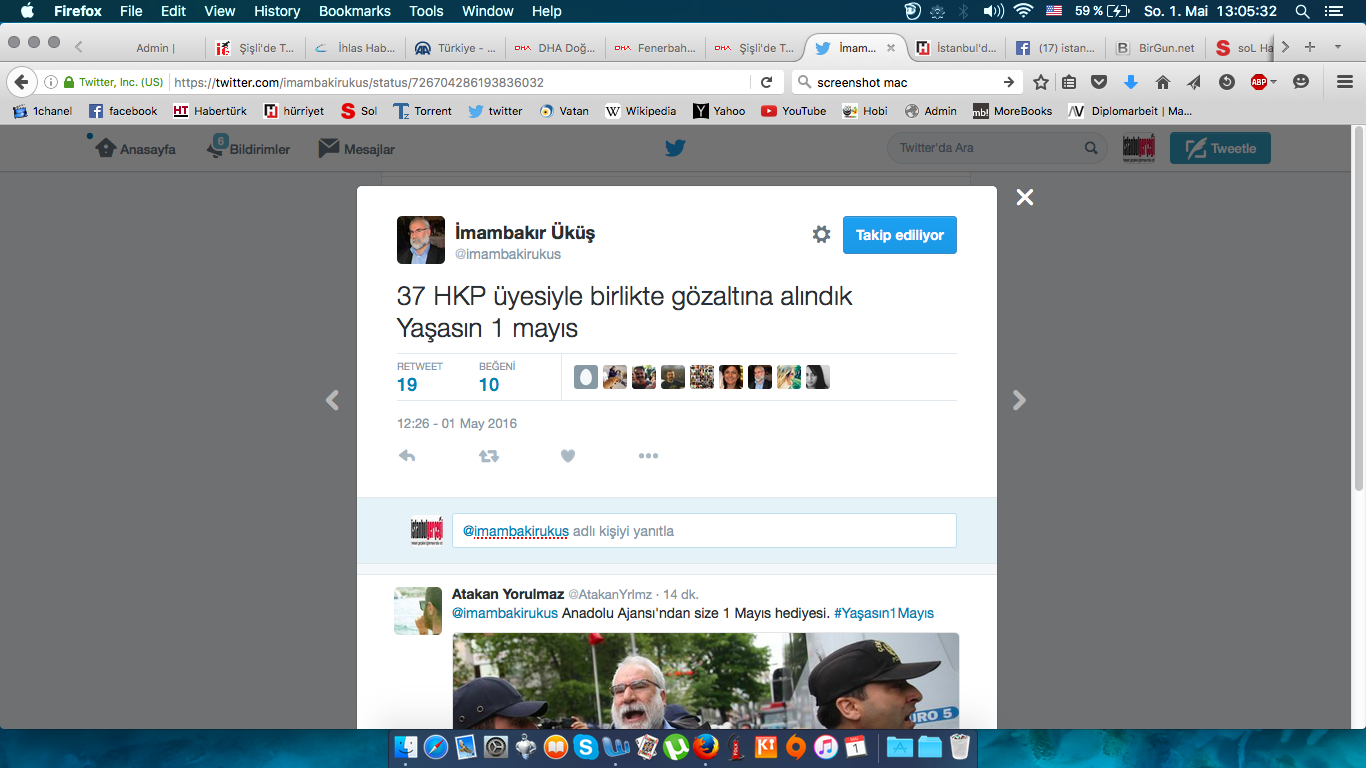Open the Firefox hamburger menu
This screenshot has width=1366, height=768.
coord(1344,82)
